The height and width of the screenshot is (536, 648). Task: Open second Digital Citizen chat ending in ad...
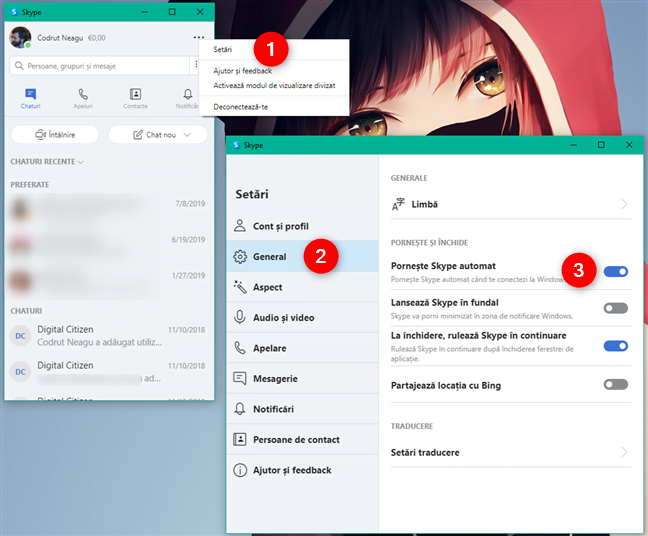click(x=108, y=372)
